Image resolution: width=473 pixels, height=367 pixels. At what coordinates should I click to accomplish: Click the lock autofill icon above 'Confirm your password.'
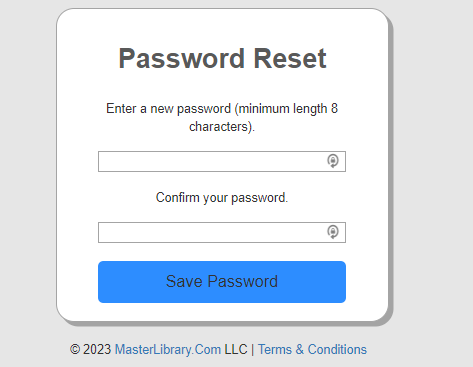coord(333,161)
